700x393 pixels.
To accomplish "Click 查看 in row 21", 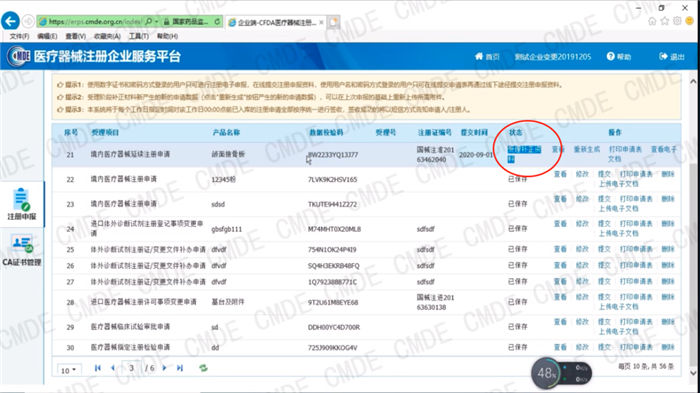I will 558,150.
